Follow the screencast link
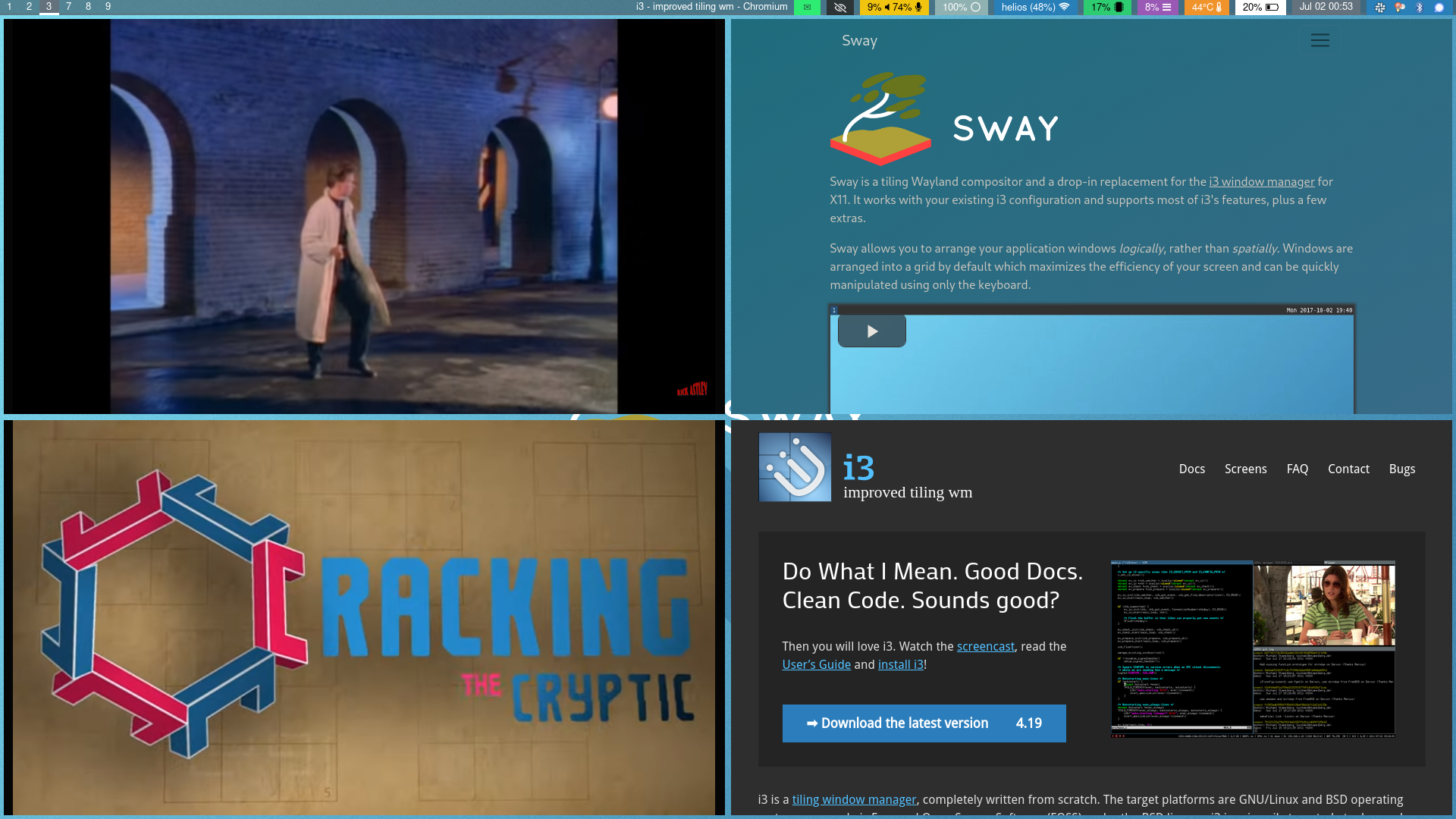Image resolution: width=1456 pixels, height=819 pixels. click(985, 647)
